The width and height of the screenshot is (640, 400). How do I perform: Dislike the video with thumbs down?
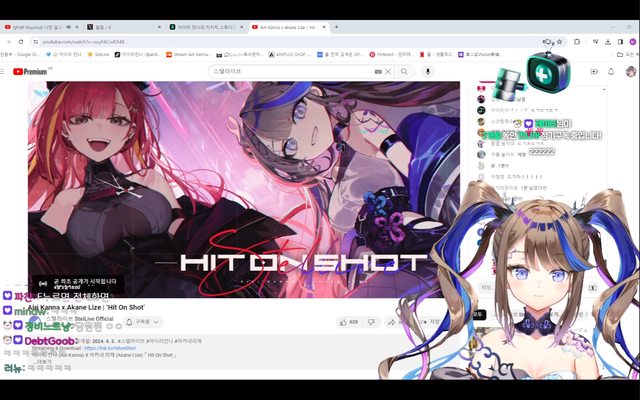(372, 322)
